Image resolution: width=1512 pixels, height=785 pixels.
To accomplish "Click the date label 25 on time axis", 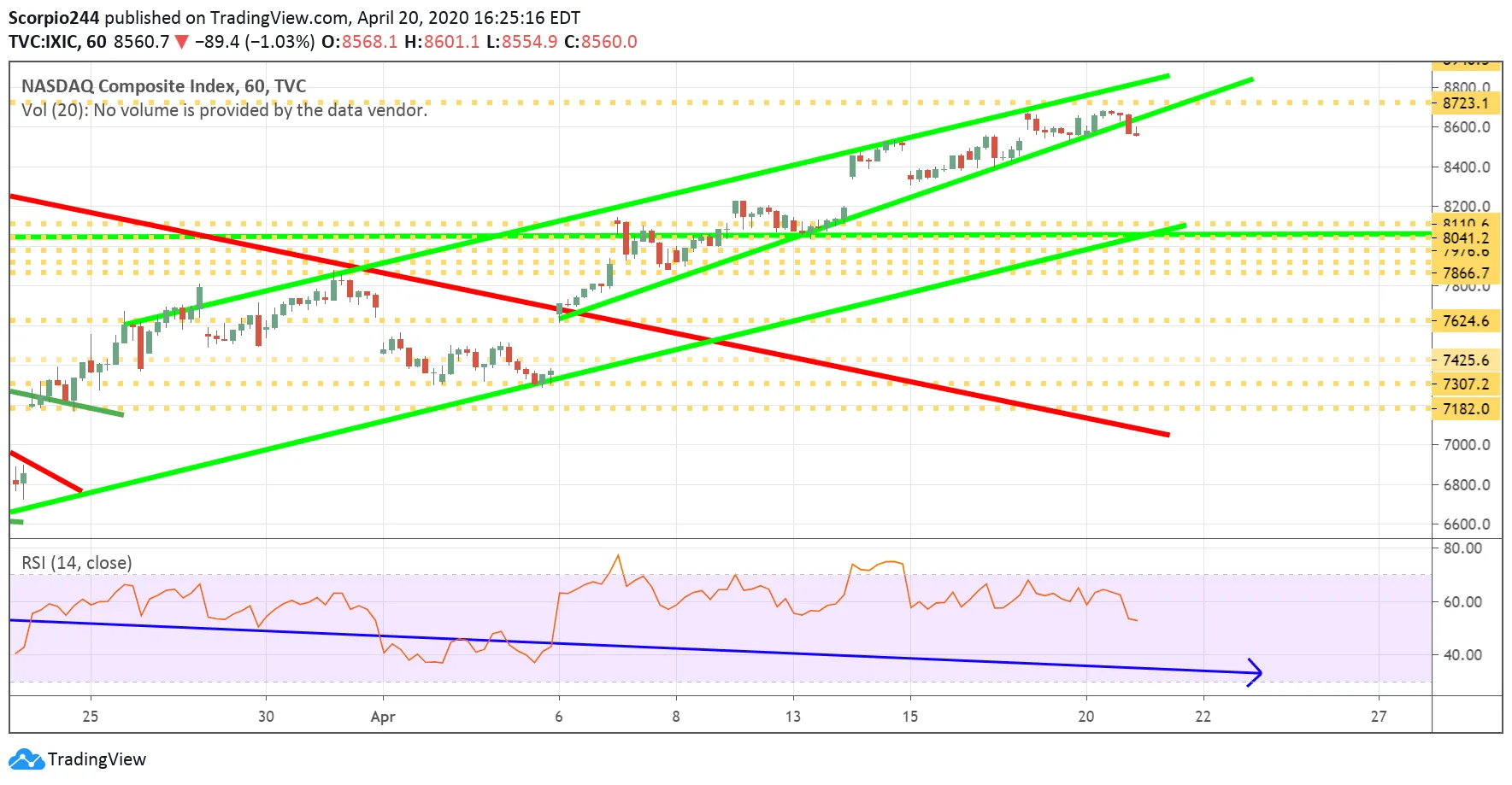I will click(x=90, y=717).
